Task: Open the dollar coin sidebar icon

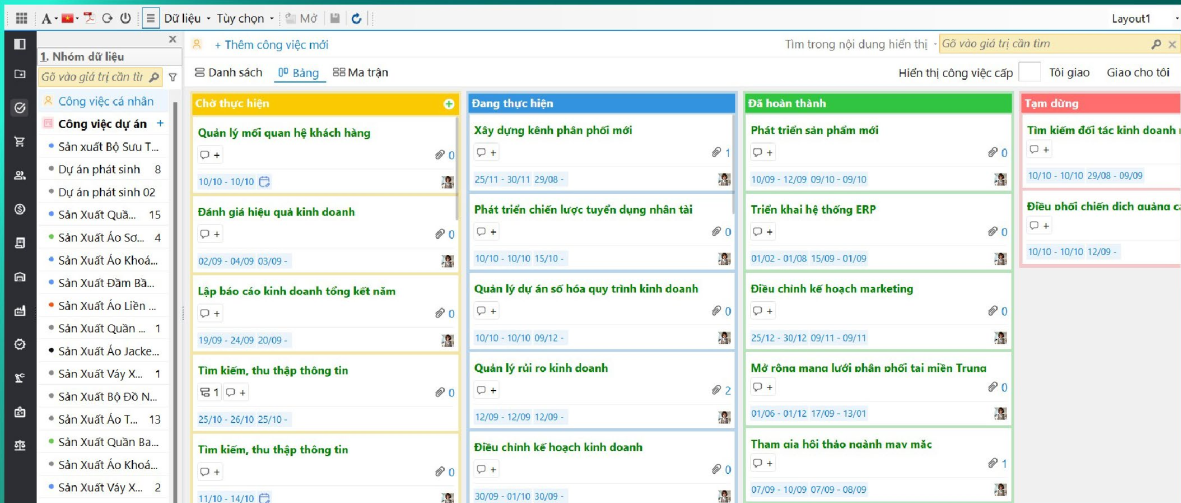Action: tap(19, 209)
